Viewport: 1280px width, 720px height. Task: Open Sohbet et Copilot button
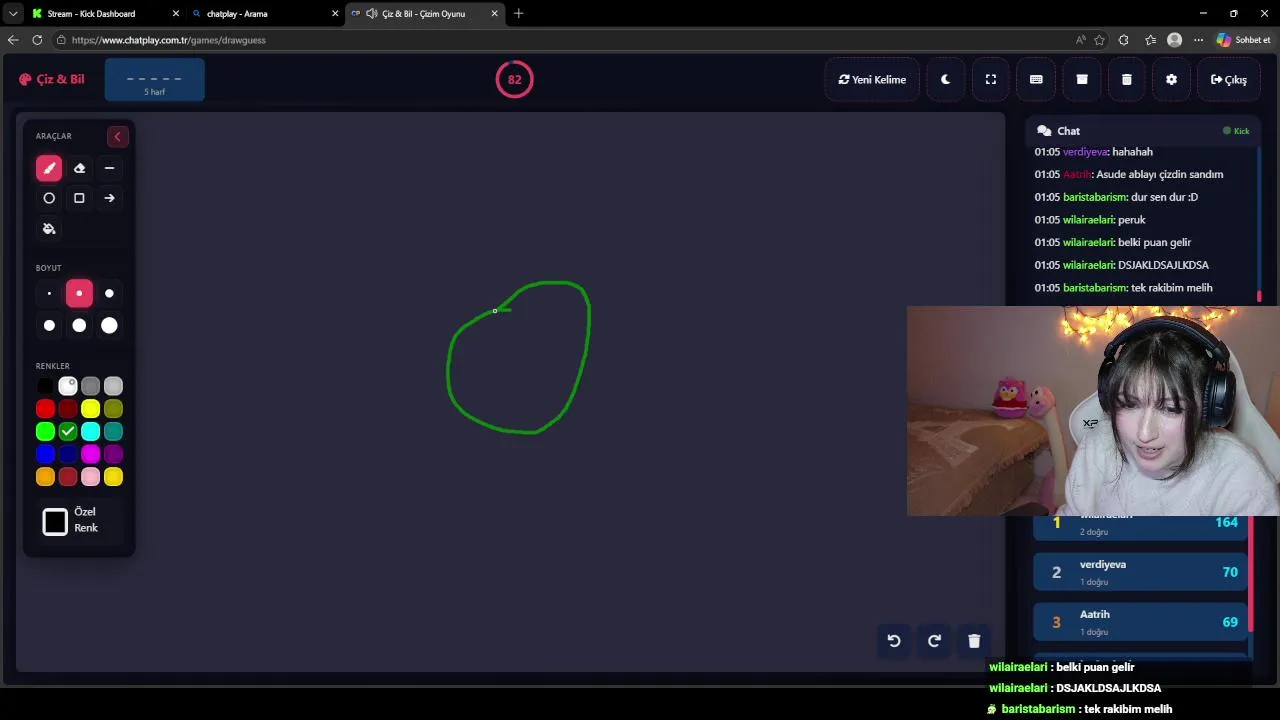(1244, 40)
